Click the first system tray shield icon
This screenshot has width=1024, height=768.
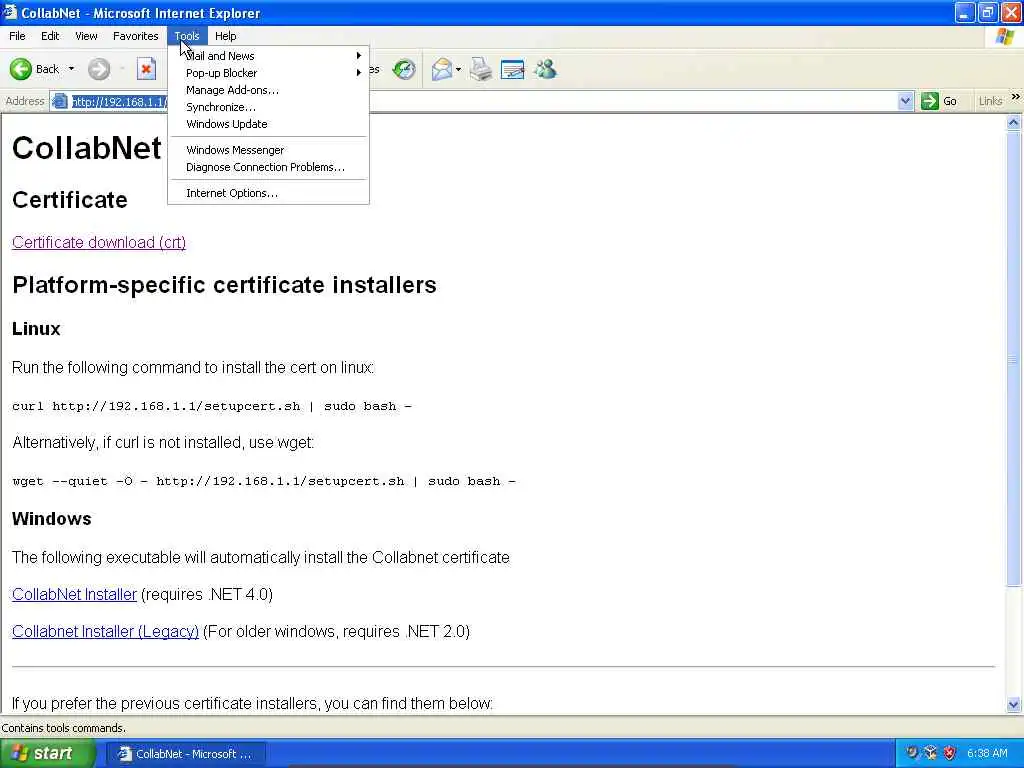[x=912, y=754]
